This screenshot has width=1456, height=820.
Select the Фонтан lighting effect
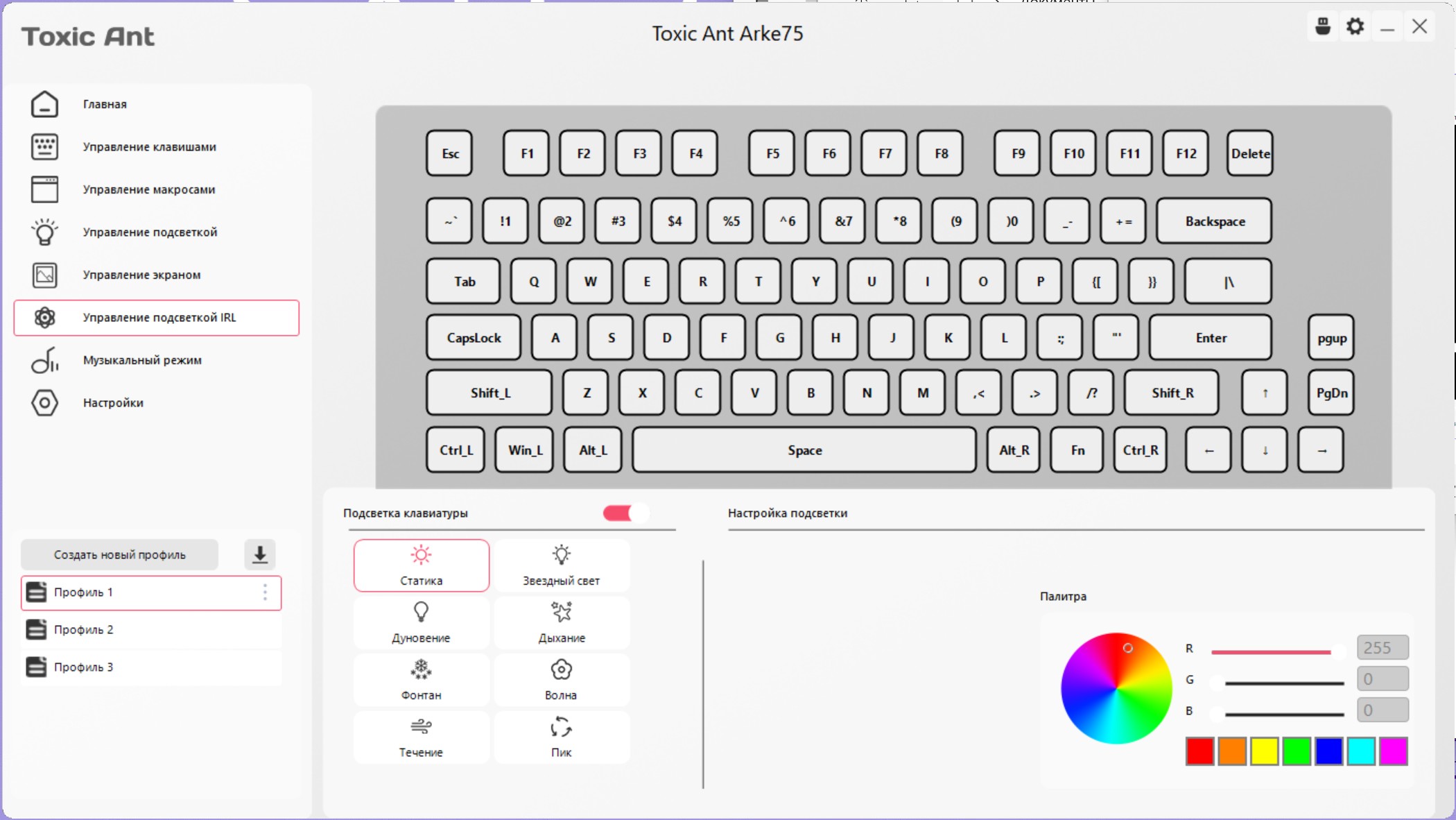tap(421, 680)
